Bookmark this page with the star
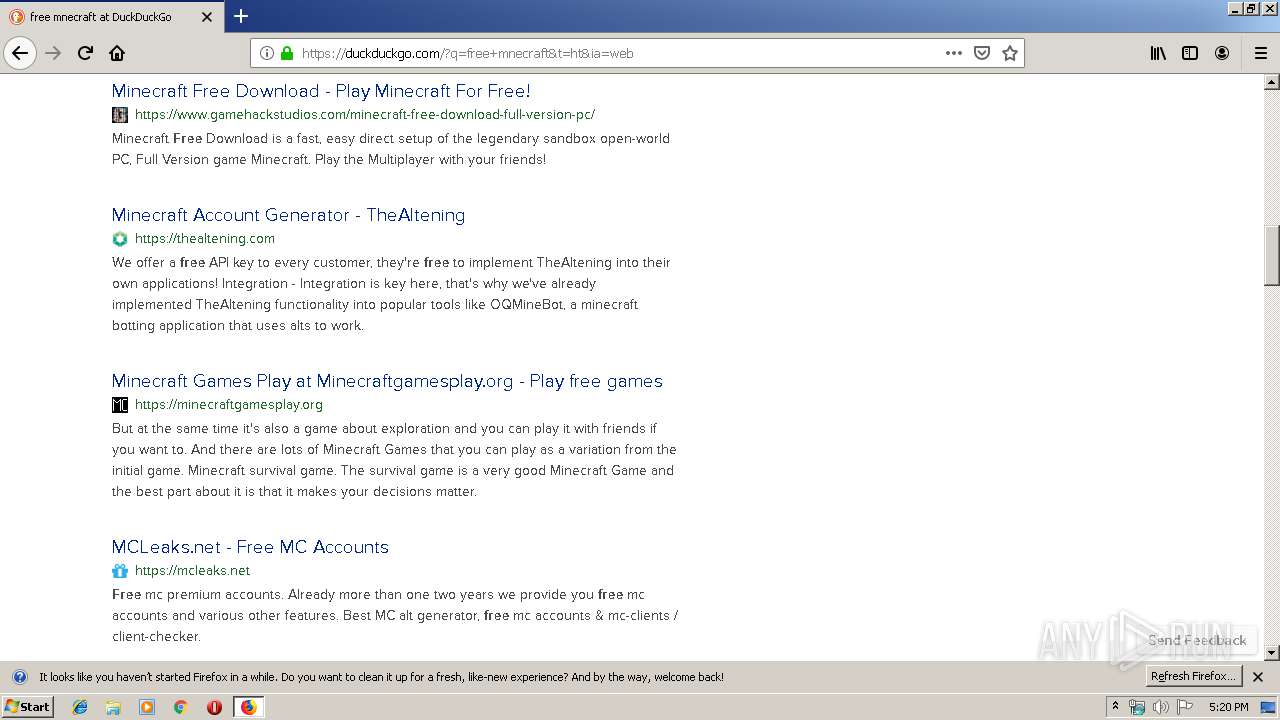This screenshot has width=1280, height=720. click(1010, 53)
